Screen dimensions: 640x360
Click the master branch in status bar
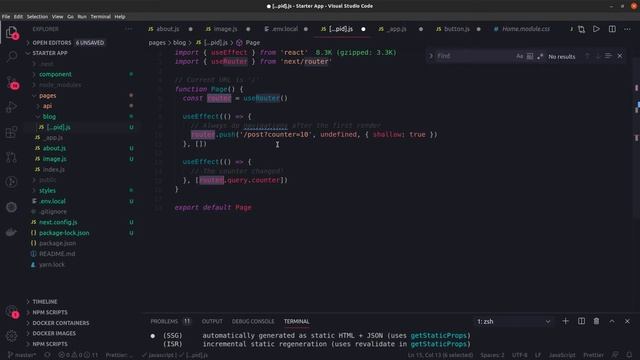click(22, 355)
